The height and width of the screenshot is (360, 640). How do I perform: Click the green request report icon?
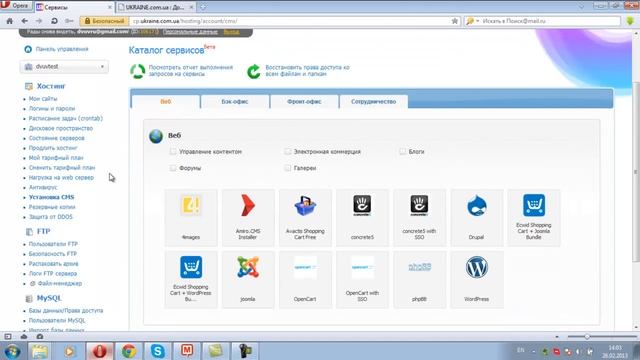pos(138,71)
